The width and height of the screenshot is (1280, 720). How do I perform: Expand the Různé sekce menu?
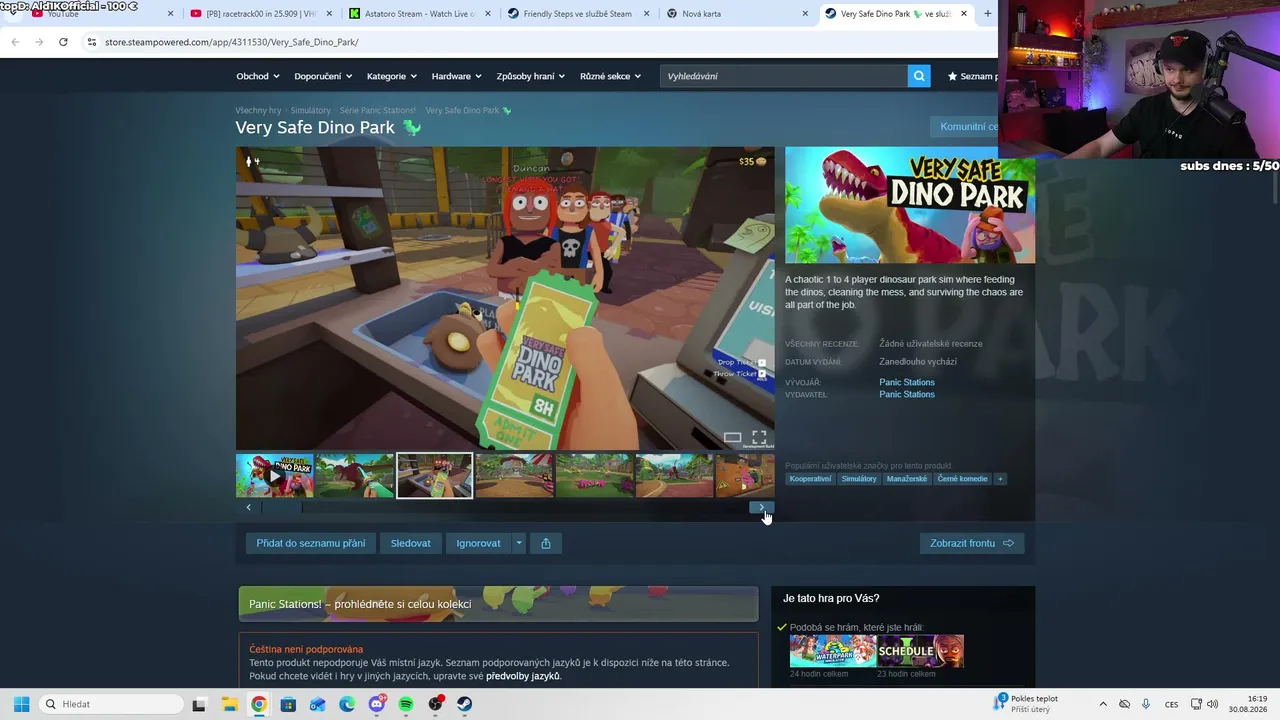(610, 76)
